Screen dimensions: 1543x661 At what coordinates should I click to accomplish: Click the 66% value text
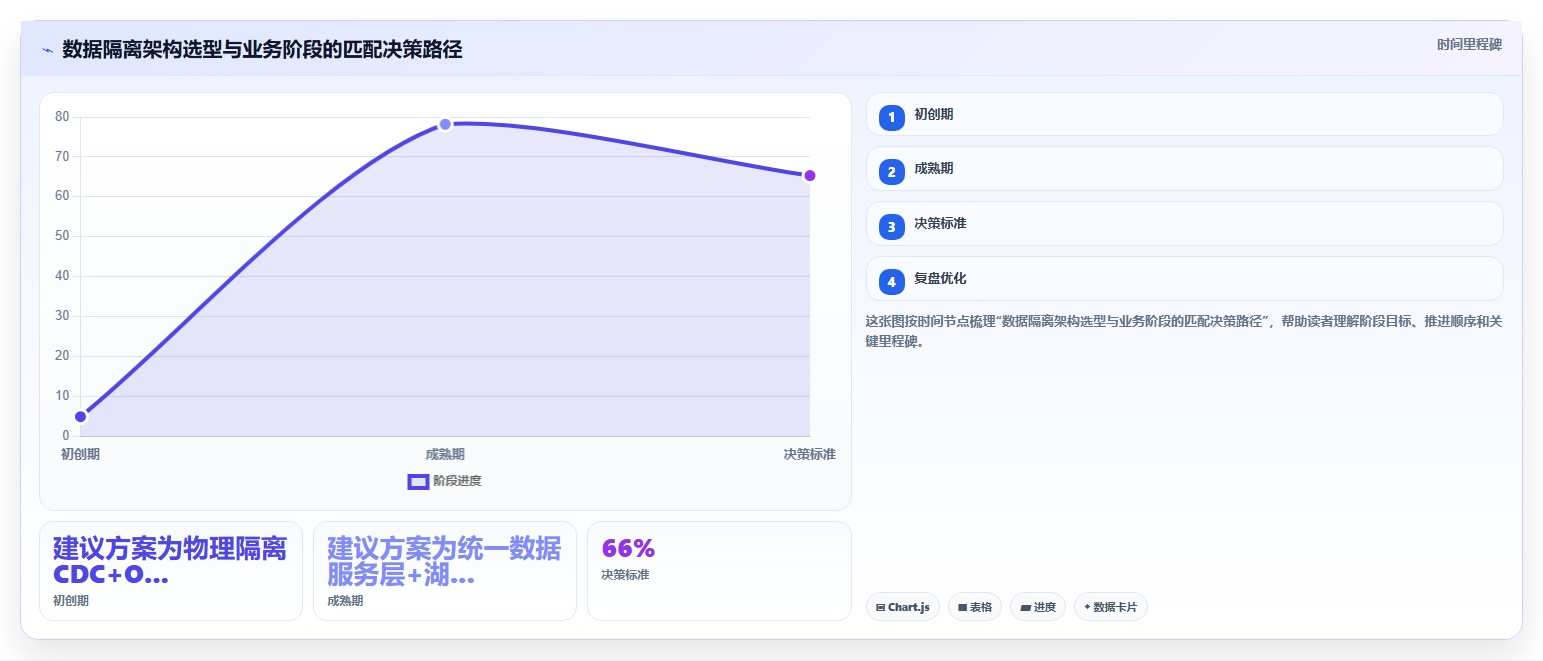coord(628,548)
